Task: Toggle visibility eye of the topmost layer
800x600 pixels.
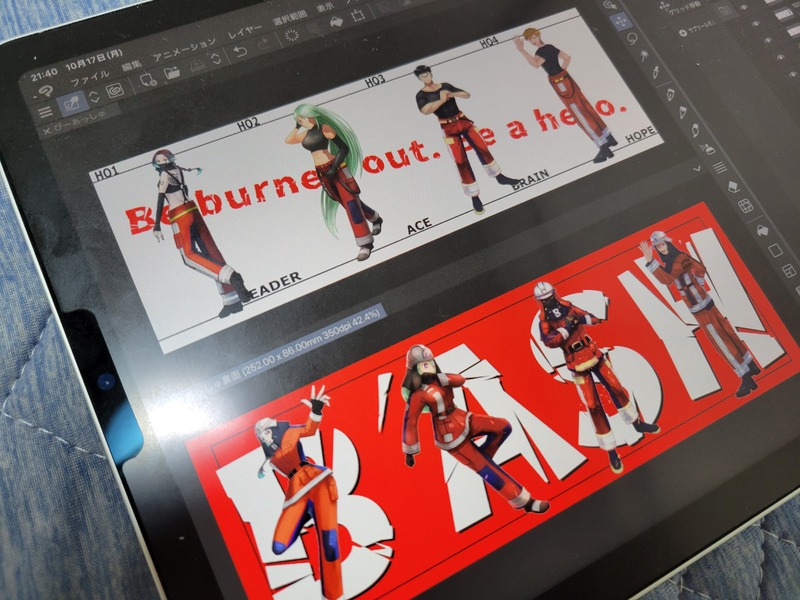Action: pyautogui.click(x=744, y=5)
